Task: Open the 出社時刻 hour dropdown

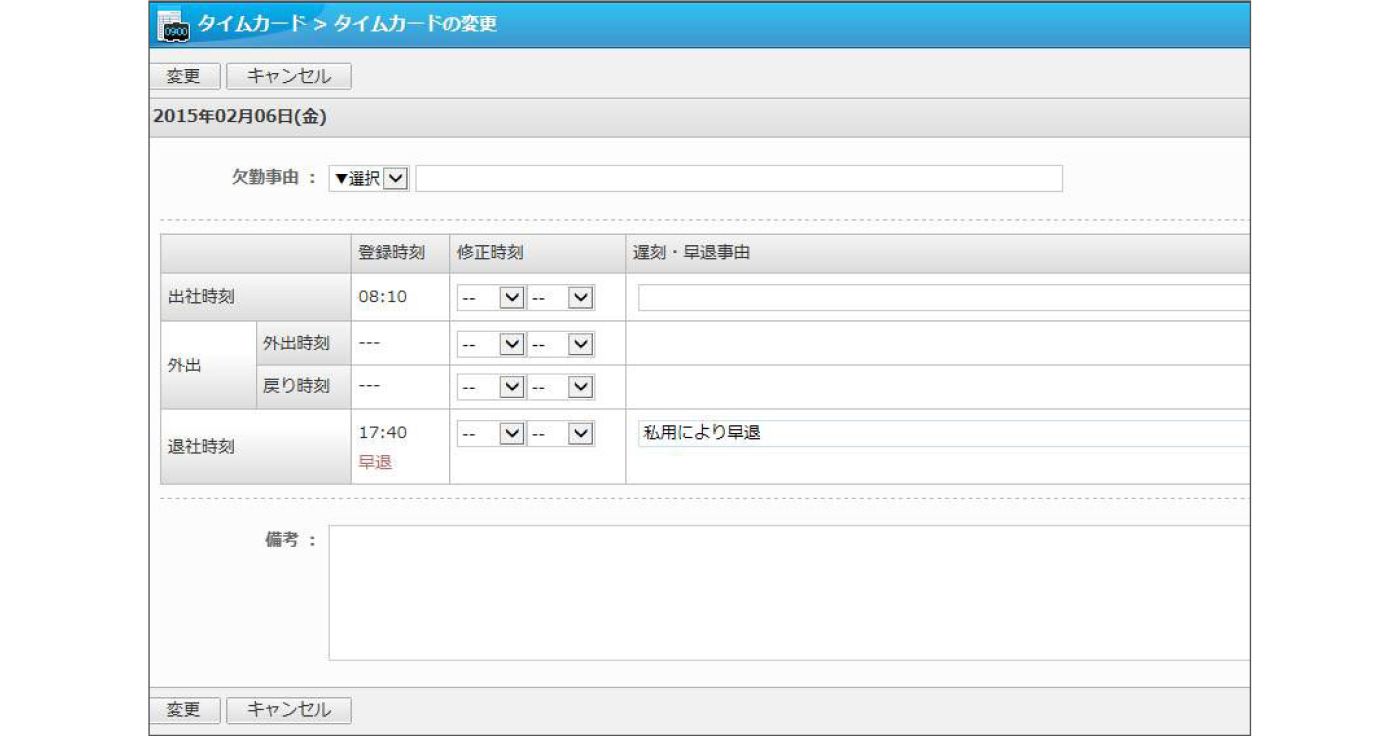Action: tap(492, 298)
